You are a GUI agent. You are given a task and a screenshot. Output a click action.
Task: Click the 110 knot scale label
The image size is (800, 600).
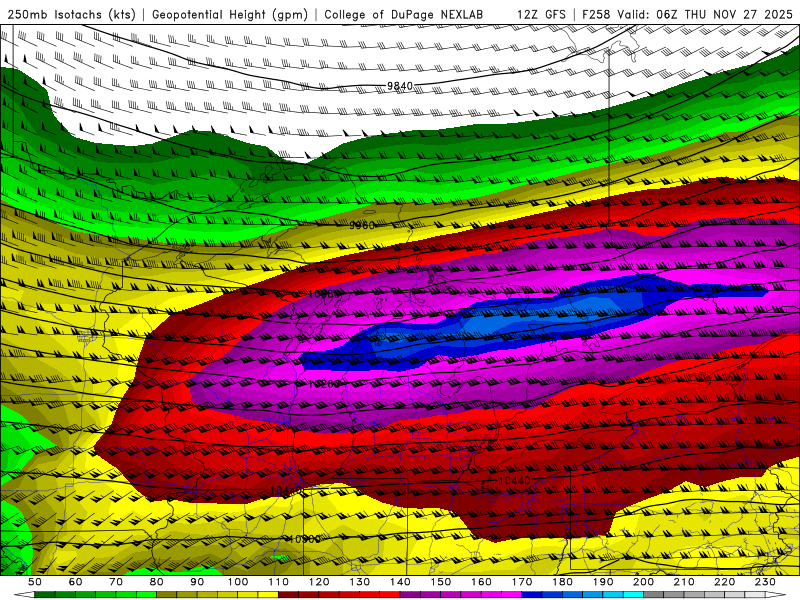(x=279, y=582)
